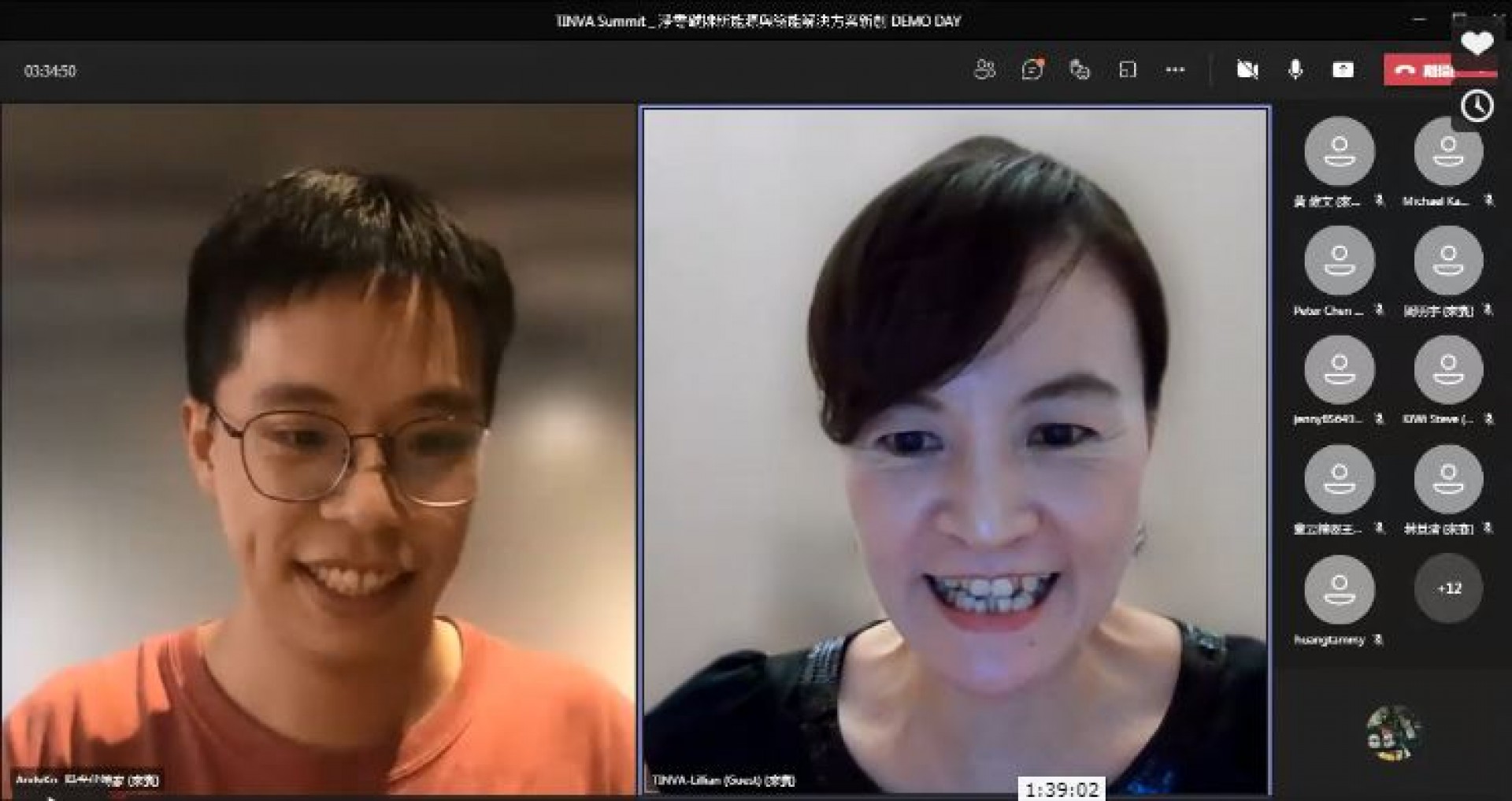
Task: Select the huangtammy participant avatar
Action: pyautogui.click(x=1339, y=589)
